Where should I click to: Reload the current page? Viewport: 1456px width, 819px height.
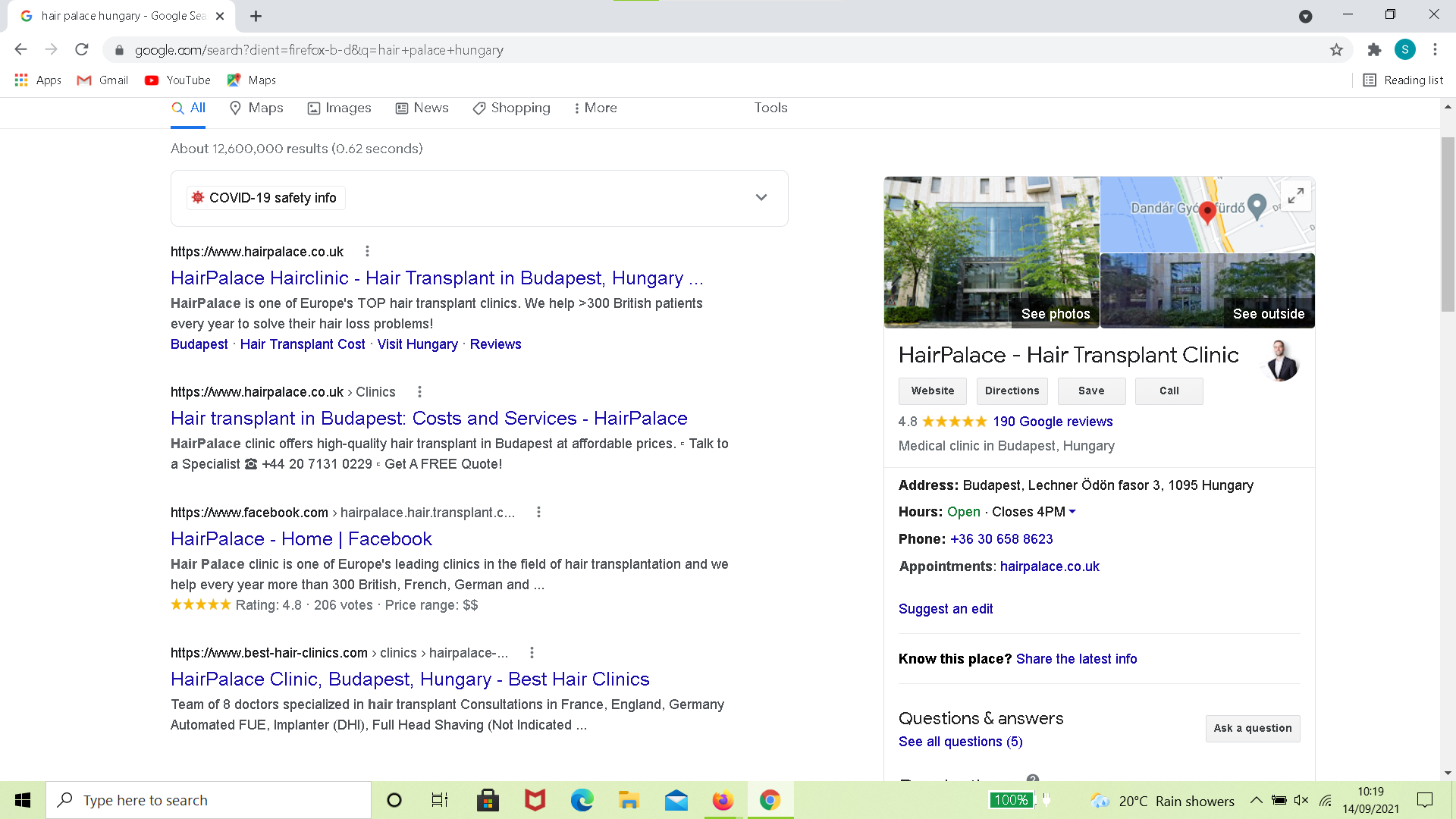click(x=82, y=50)
